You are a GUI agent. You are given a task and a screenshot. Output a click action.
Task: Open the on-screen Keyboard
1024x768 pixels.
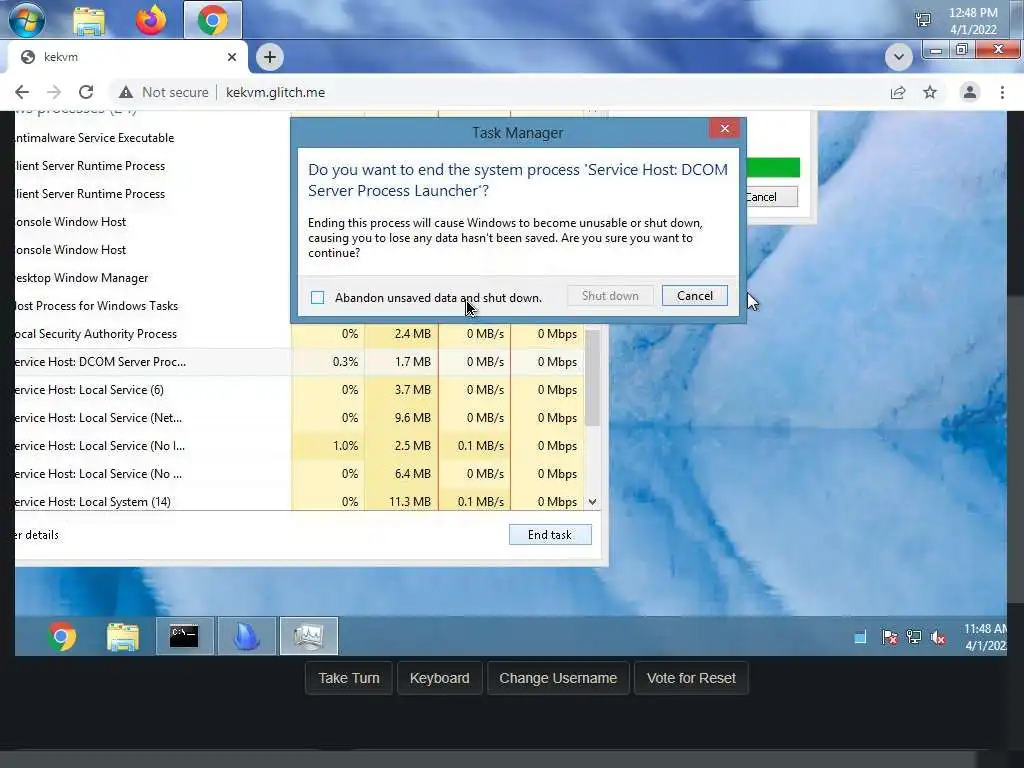pyautogui.click(x=440, y=678)
